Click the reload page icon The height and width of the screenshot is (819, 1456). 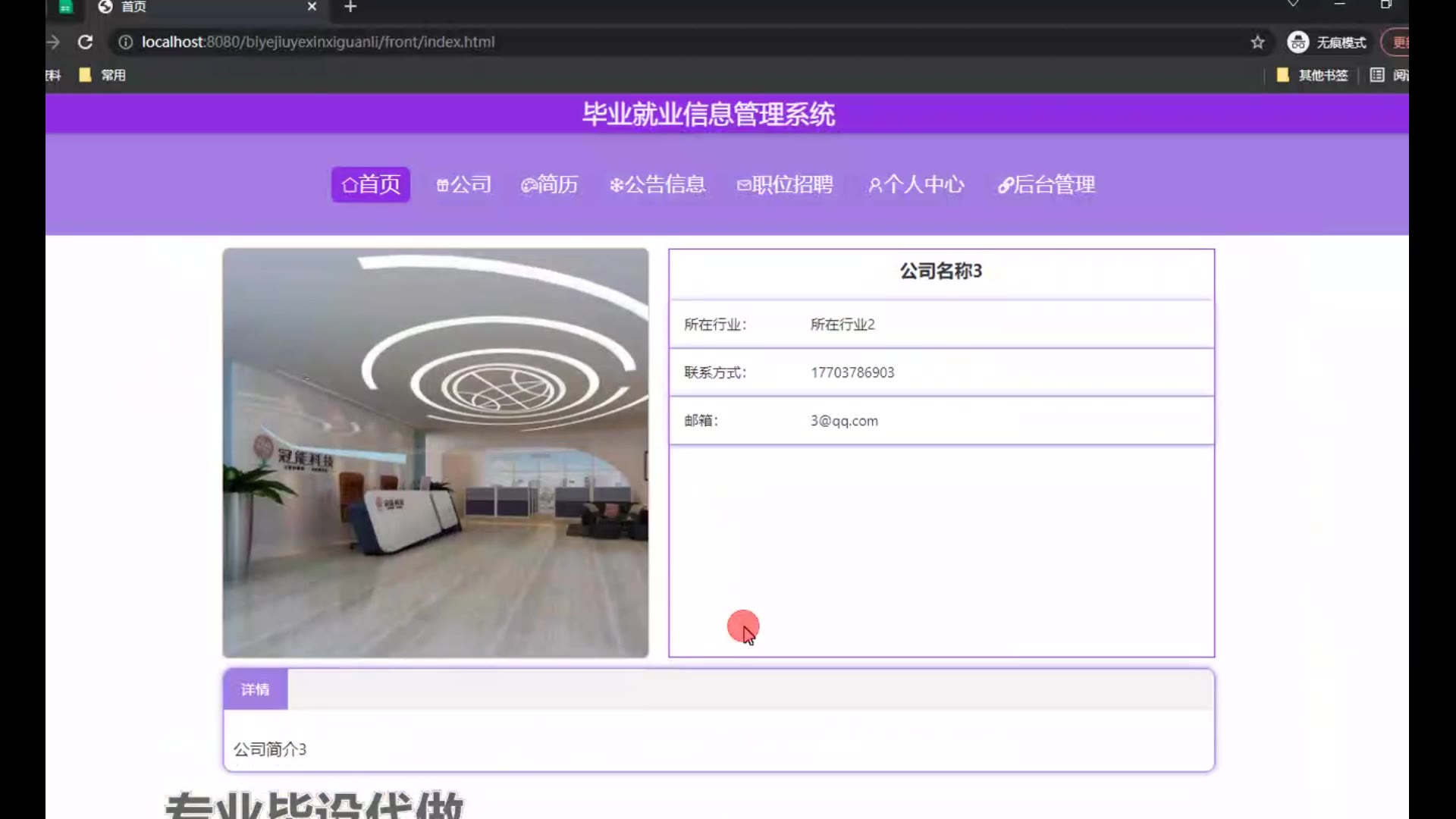tap(85, 42)
